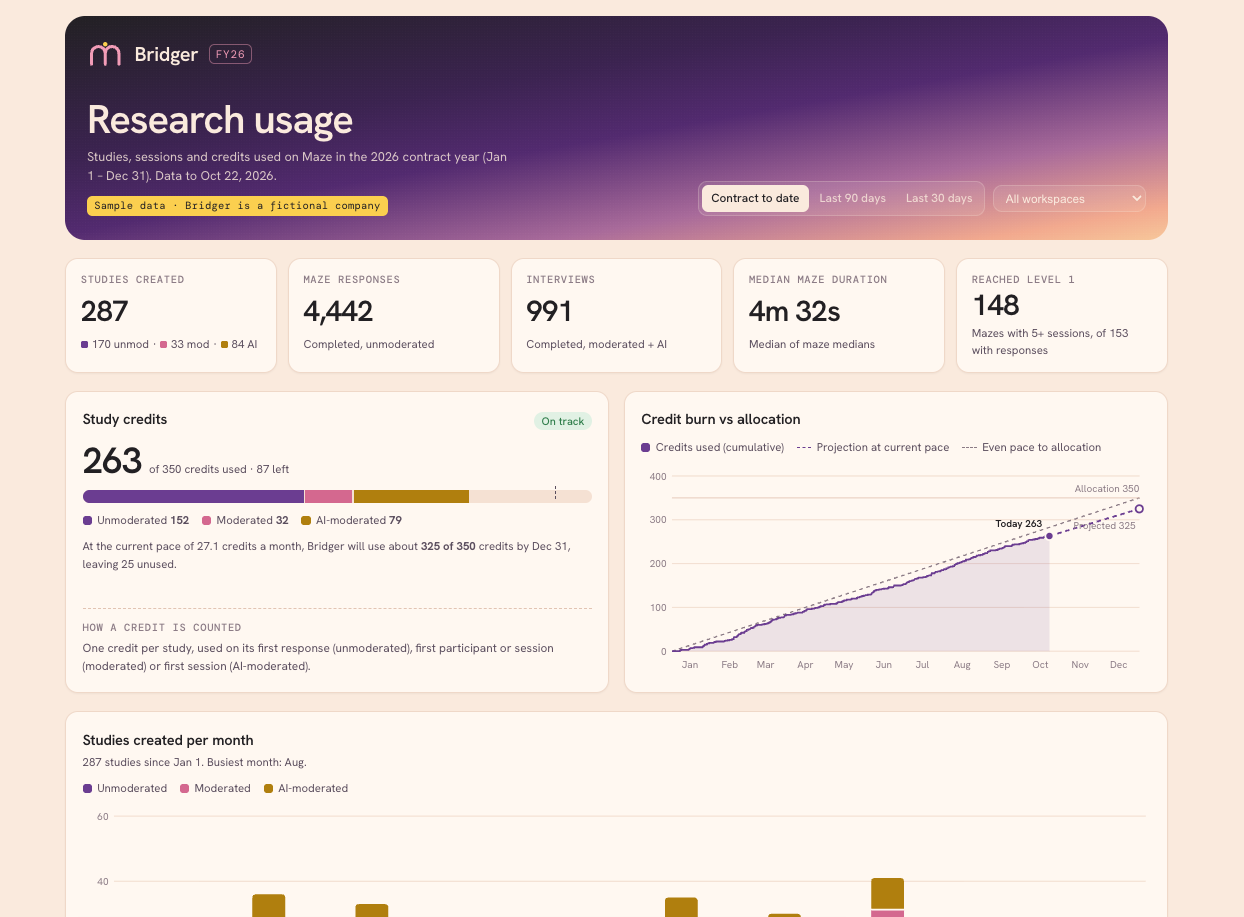The width and height of the screenshot is (1244, 917).
Task: Click the Allocation 350 chart label
Action: coord(1107,489)
